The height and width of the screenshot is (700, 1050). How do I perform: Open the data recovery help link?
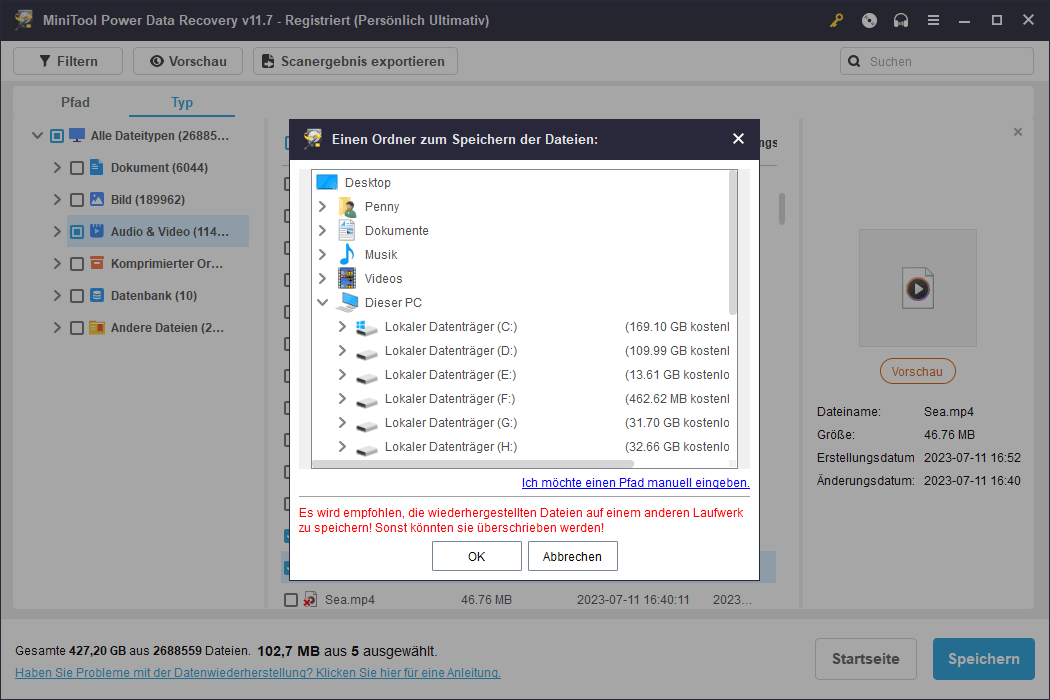point(258,673)
